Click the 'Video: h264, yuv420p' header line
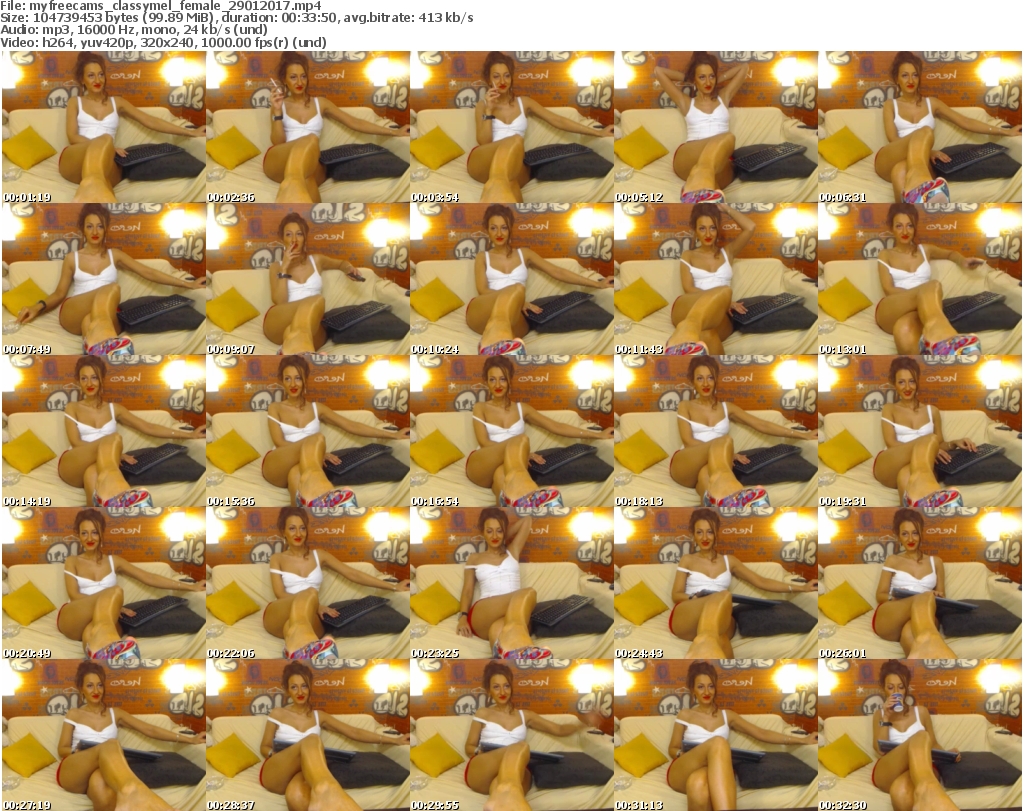Screen dimensions: 1024x811 click(x=163, y=42)
